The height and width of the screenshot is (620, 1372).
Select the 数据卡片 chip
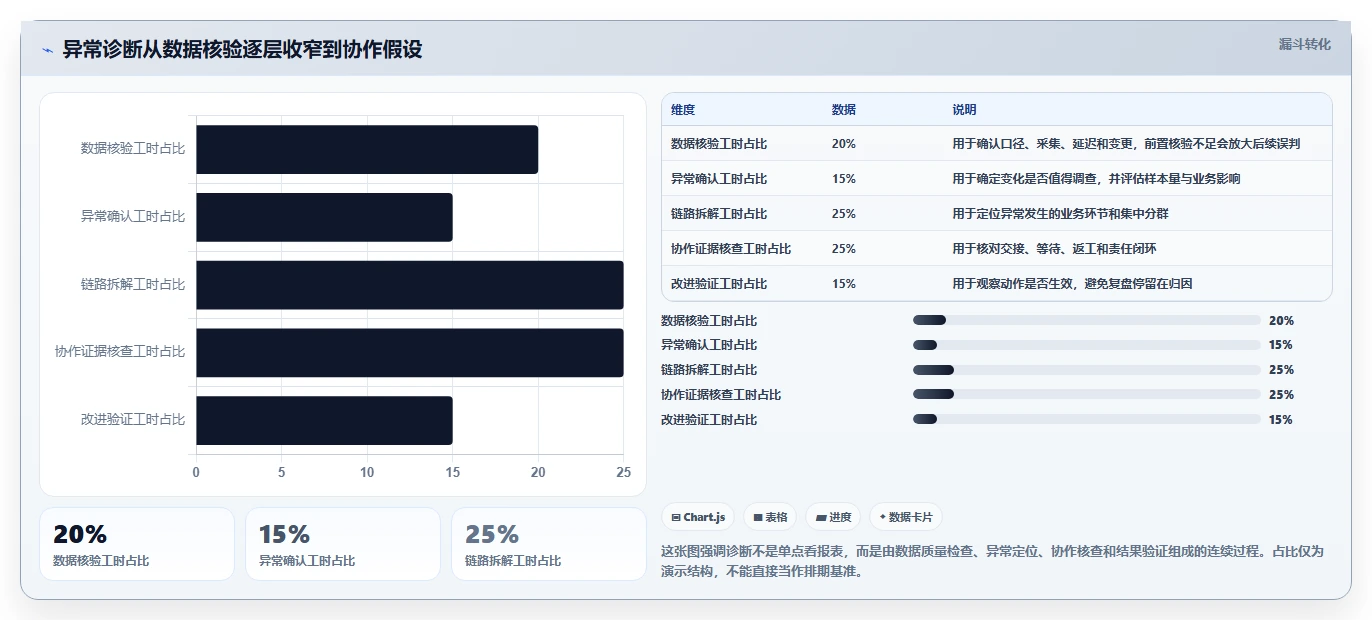(x=906, y=517)
